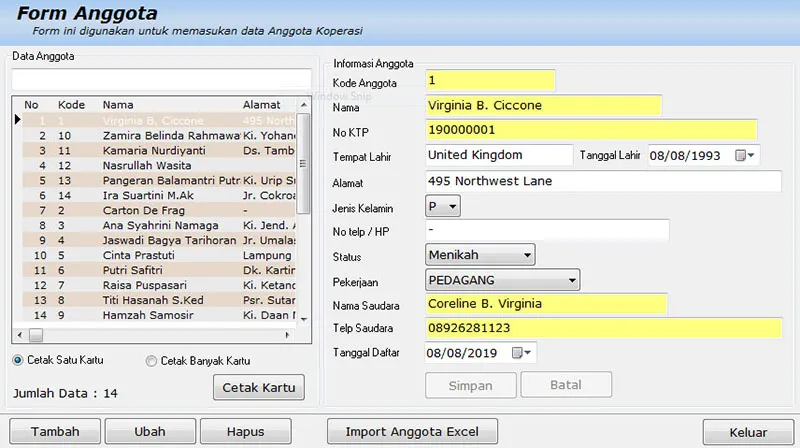Open the Status combo box
Viewport: 800px width, 448px height.
(x=480, y=255)
